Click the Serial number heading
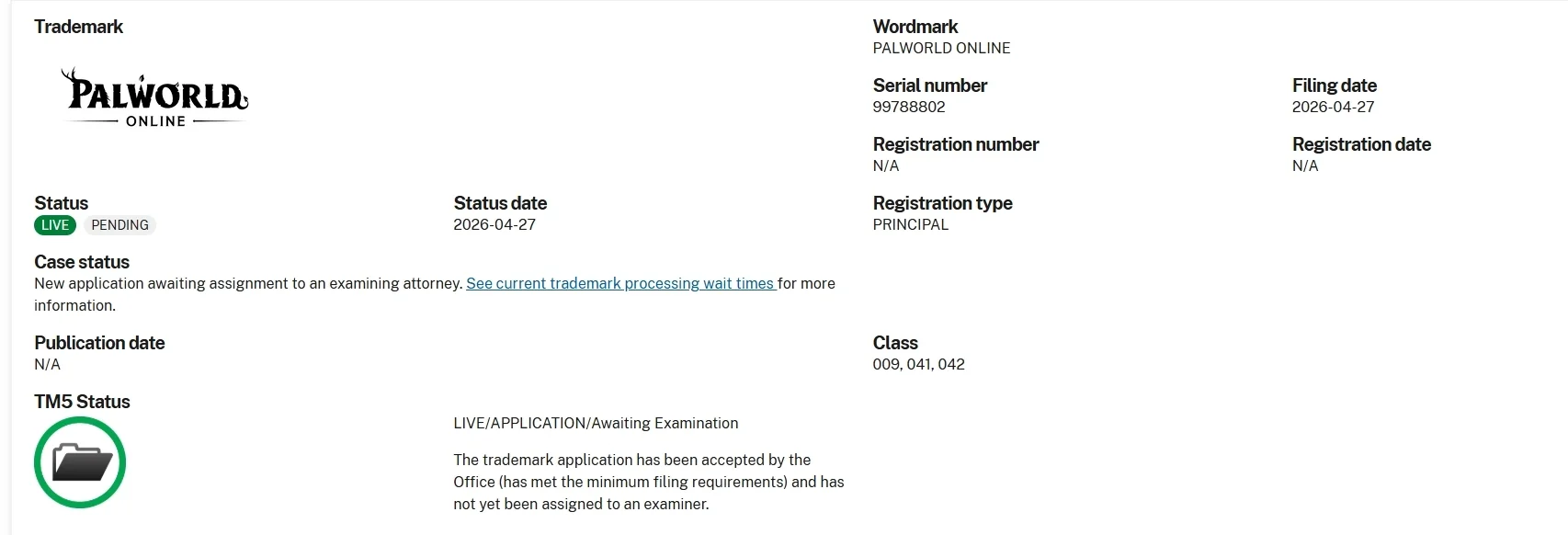 930,85
